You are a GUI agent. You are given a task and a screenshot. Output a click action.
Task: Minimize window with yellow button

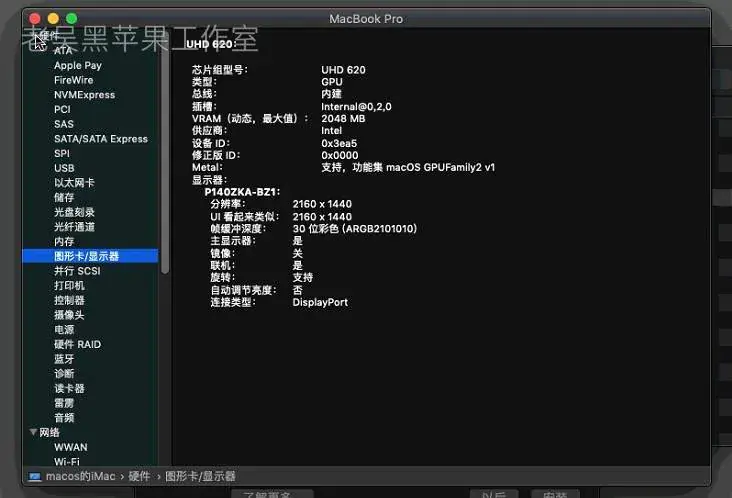53,18
